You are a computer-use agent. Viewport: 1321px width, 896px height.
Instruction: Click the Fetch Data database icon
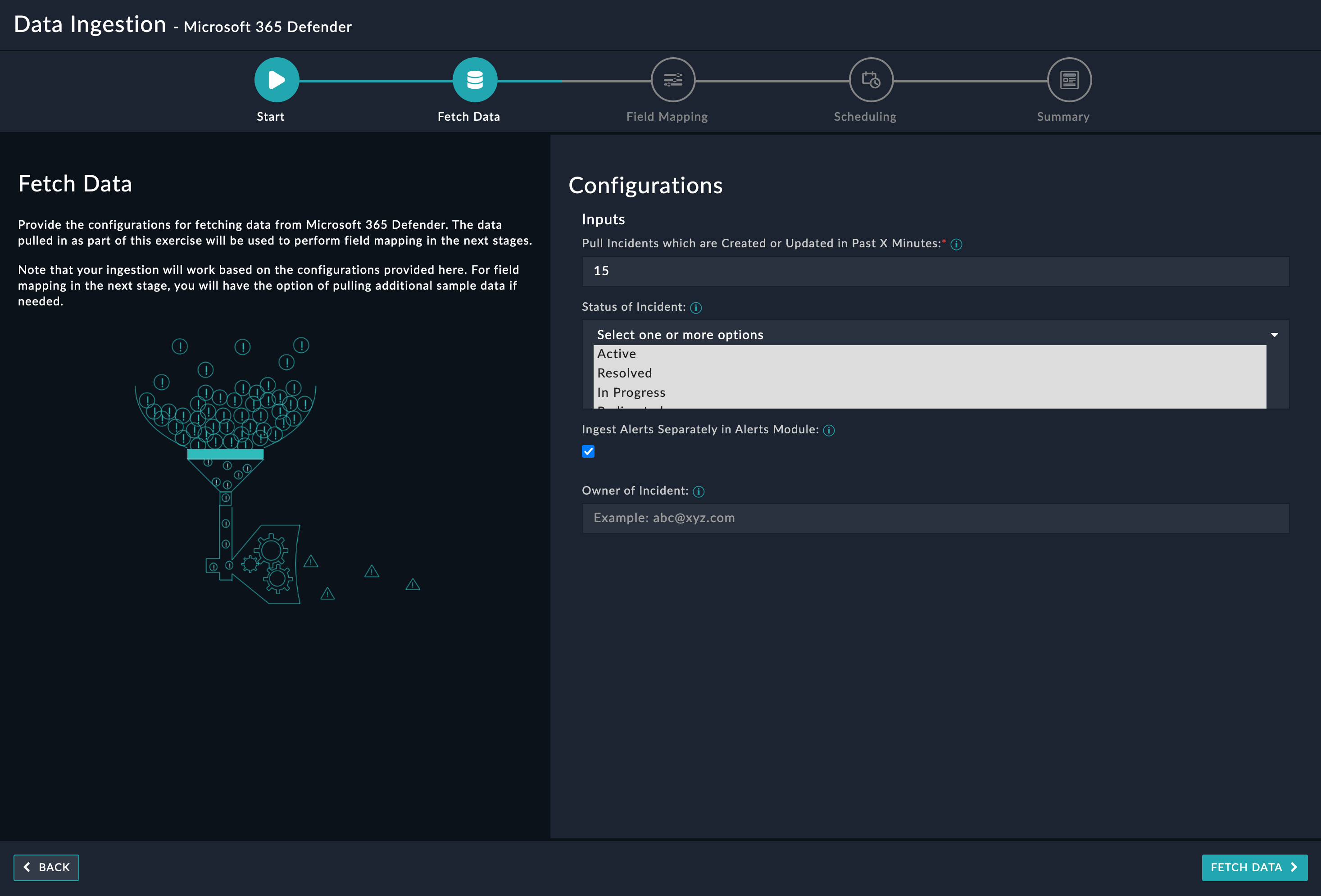[475, 80]
